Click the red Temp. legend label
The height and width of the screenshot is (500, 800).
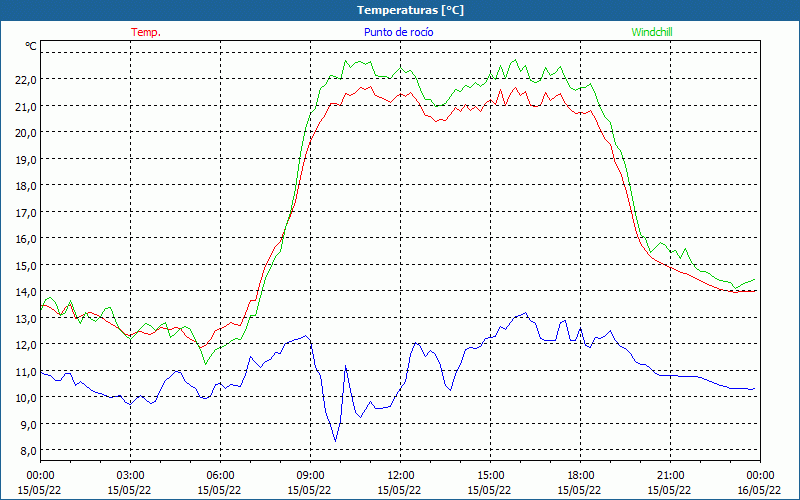[146, 32]
